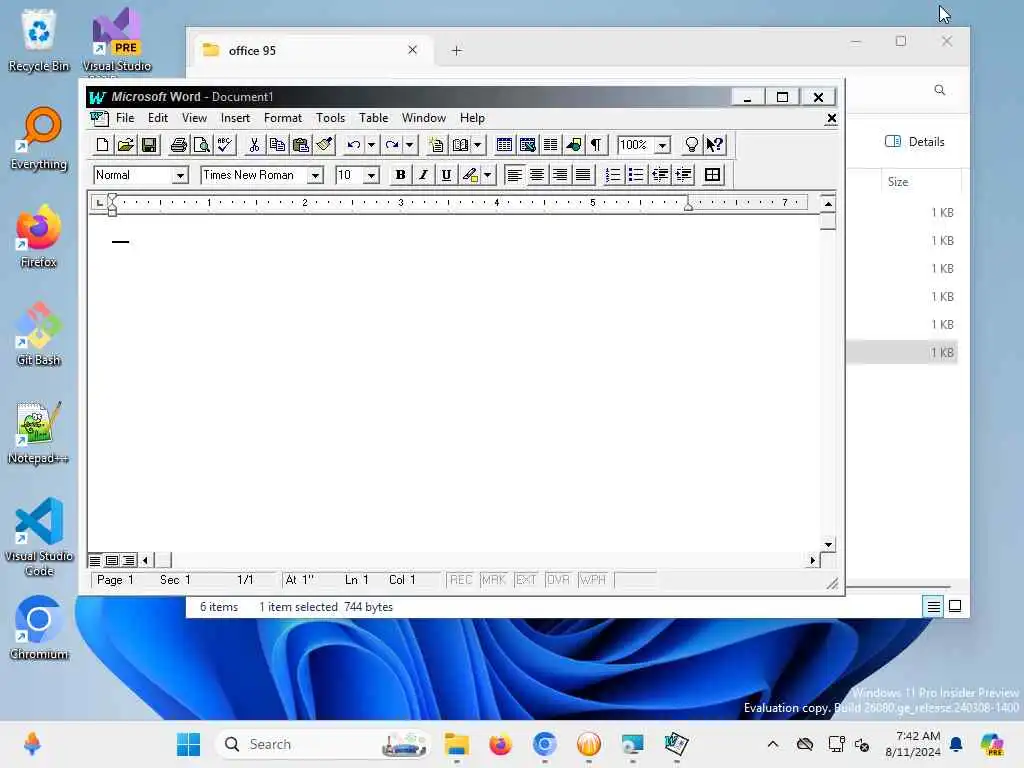The width and height of the screenshot is (1024, 768).
Task: Show TipWizard lightbulb
Action: (691, 145)
